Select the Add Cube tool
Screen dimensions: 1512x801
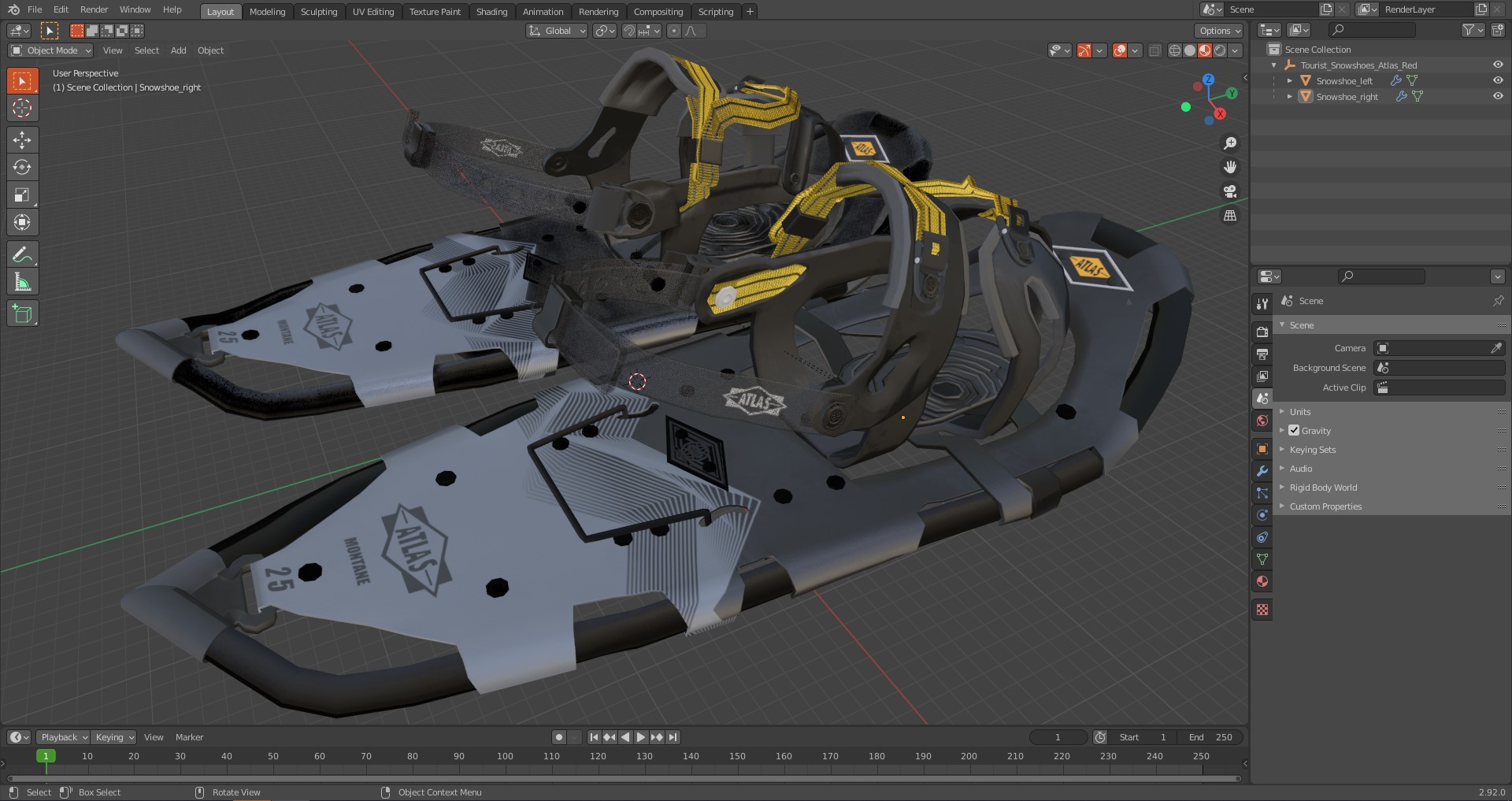22,313
